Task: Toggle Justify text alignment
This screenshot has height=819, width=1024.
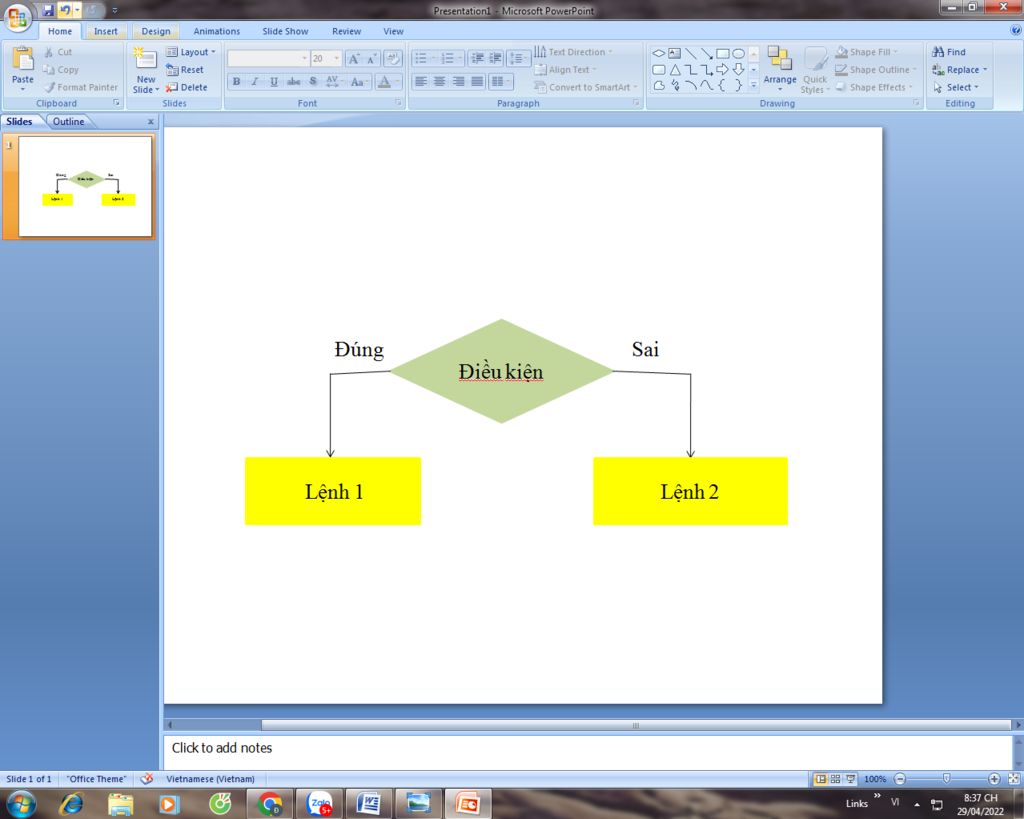Action: 477,82
